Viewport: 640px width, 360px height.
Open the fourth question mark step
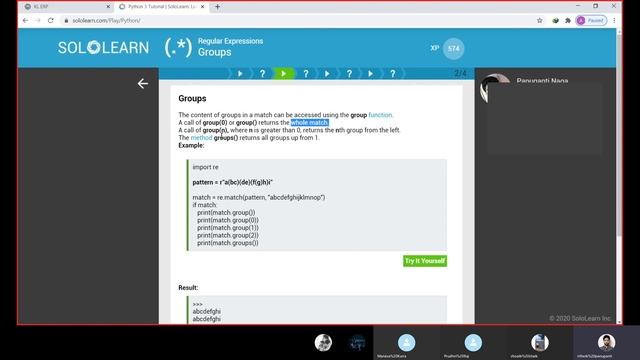pyautogui.click(x=392, y=73)
